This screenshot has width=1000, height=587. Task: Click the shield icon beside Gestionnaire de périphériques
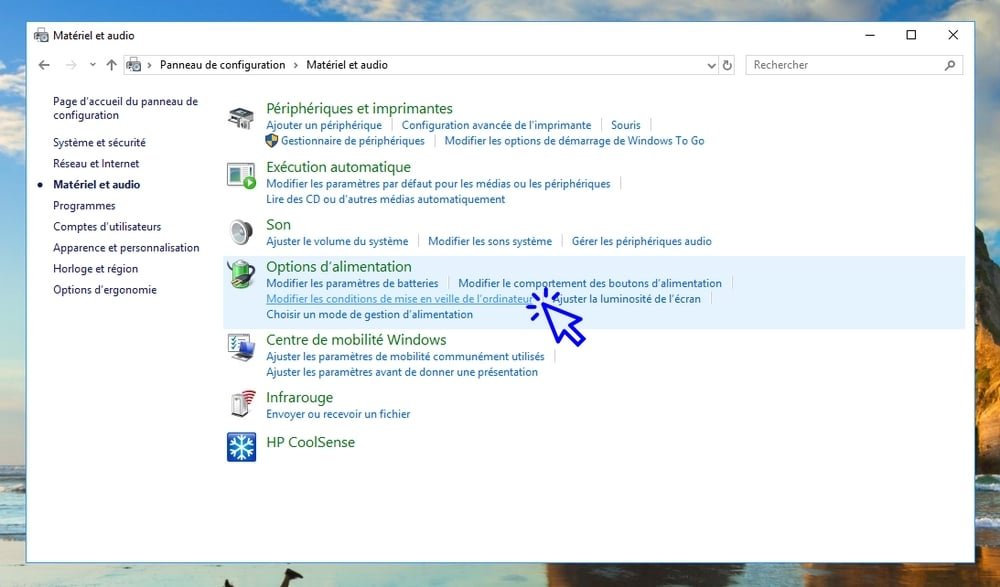pos(272,140)
